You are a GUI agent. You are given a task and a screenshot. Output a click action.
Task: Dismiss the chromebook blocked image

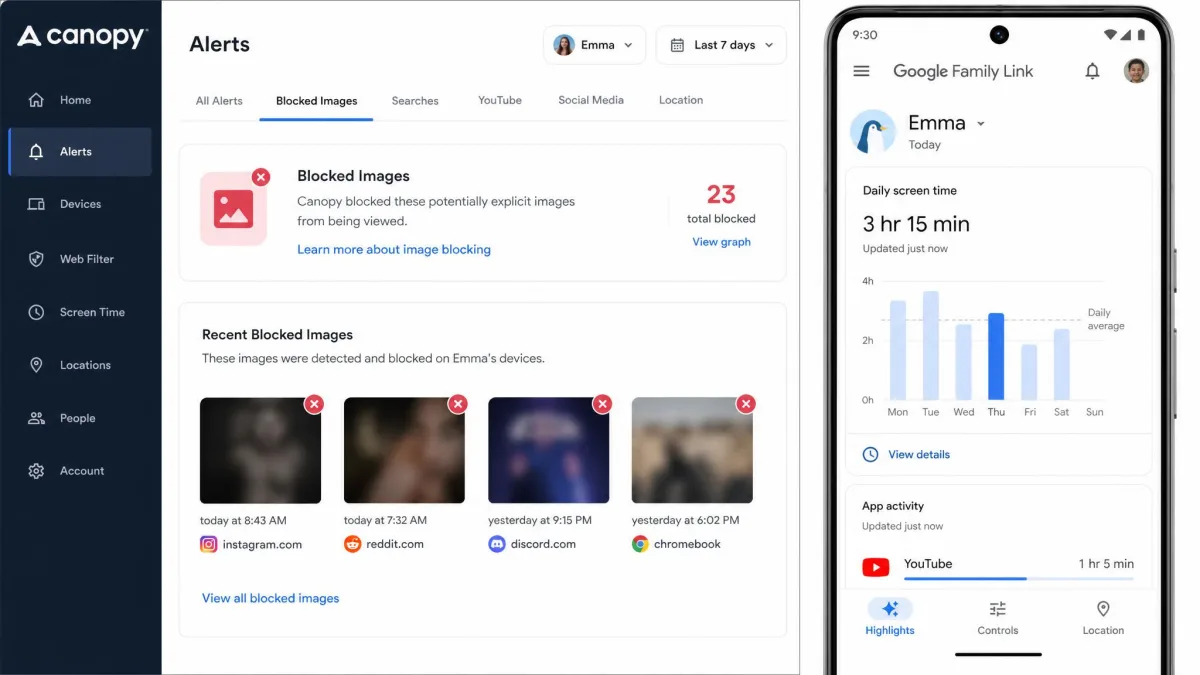pos(746,404)
